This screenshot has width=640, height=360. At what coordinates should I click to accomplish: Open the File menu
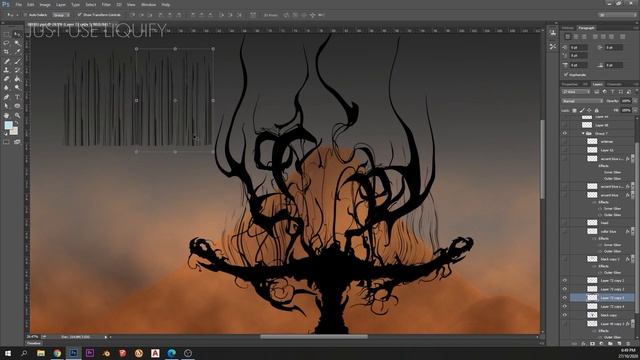pyautogui.click(x=18, y=4)
